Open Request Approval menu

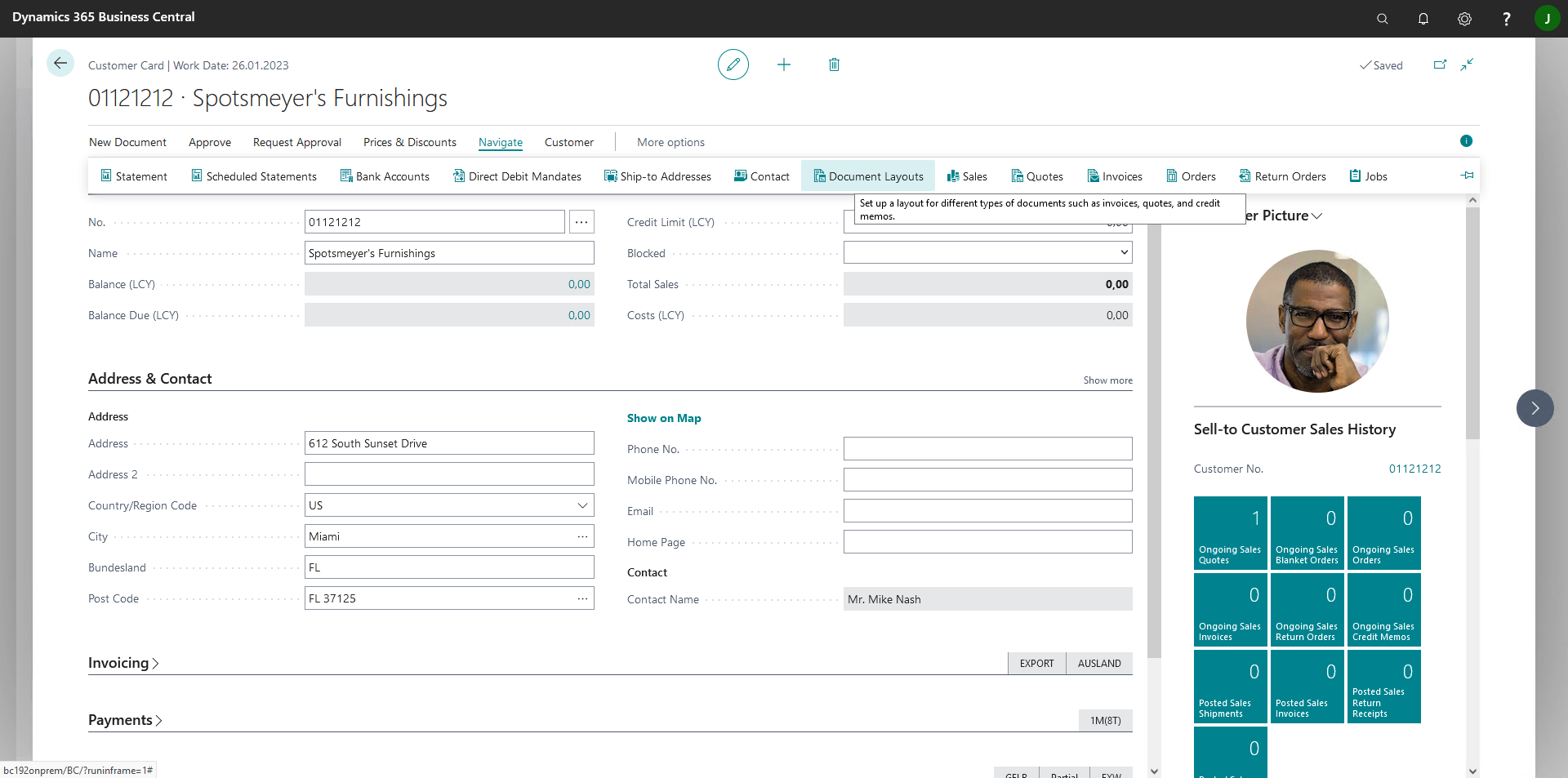pyautogui.click(x=297, y=142)
